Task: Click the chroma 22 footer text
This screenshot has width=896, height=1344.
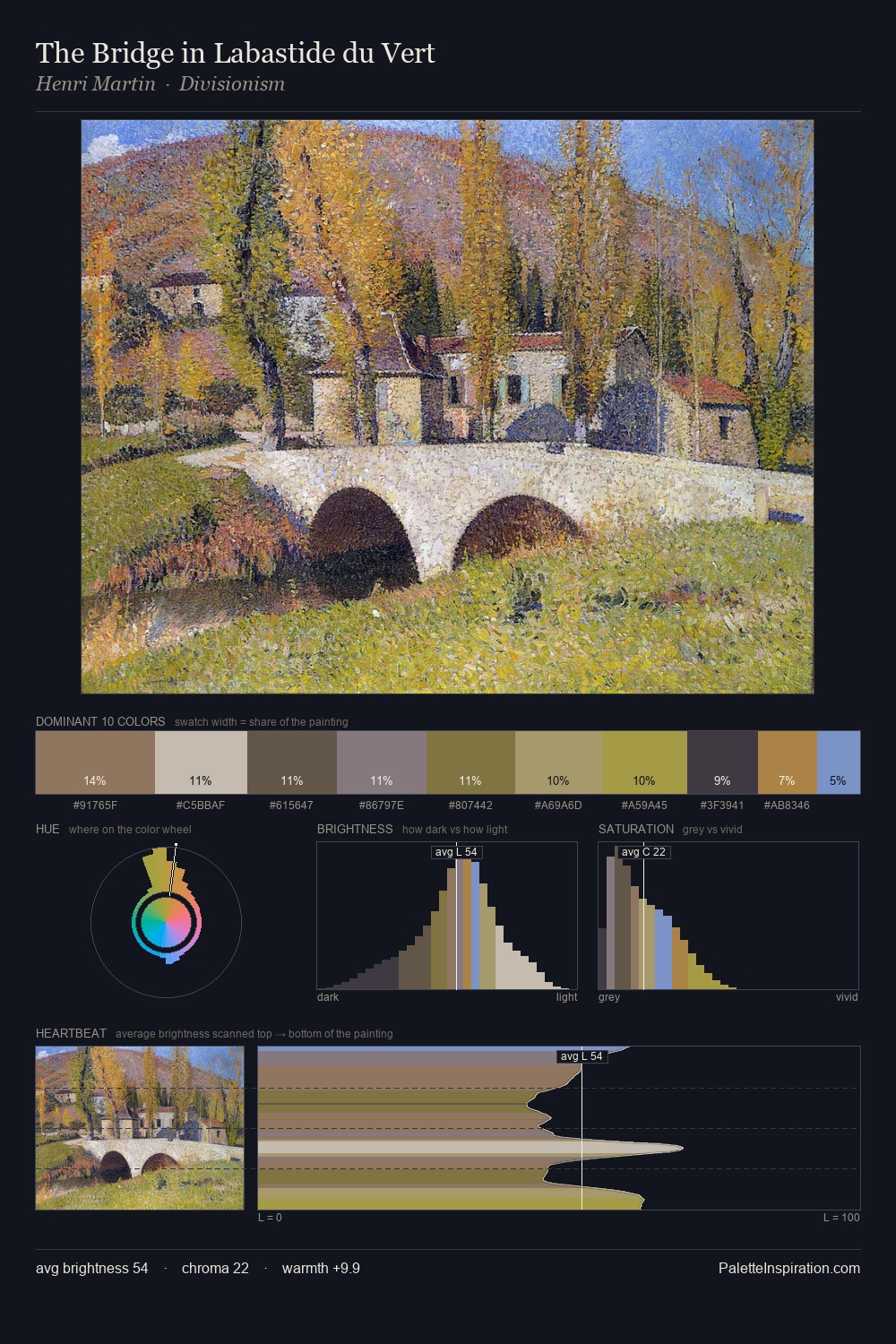Action: tap(215, 1268)
